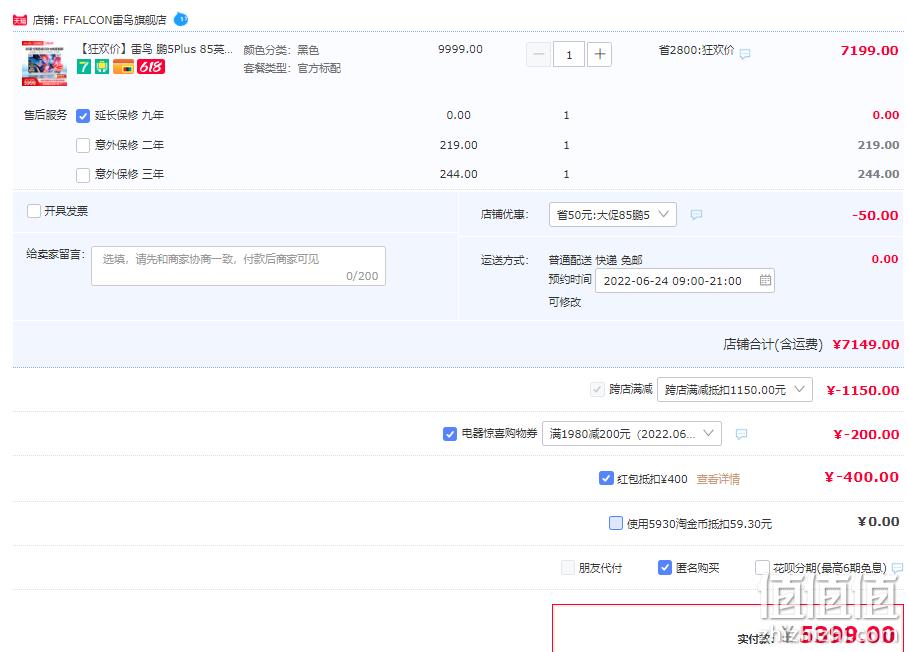
Task: Click the ¥-1150.00 cross-store discount
Action: pos(863,391)
